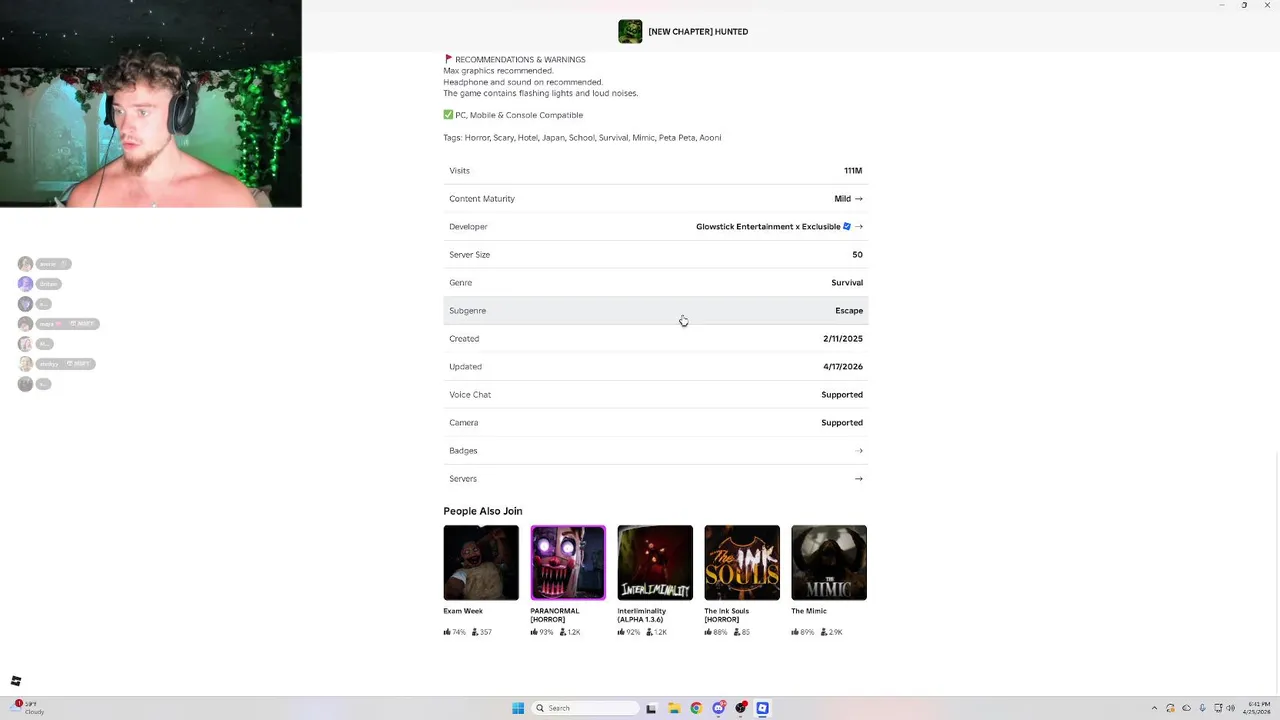Viewport: 1280px width, 720px height.
Task: Click the arrow at the end of the Developer row
Action: pos(859,226)
